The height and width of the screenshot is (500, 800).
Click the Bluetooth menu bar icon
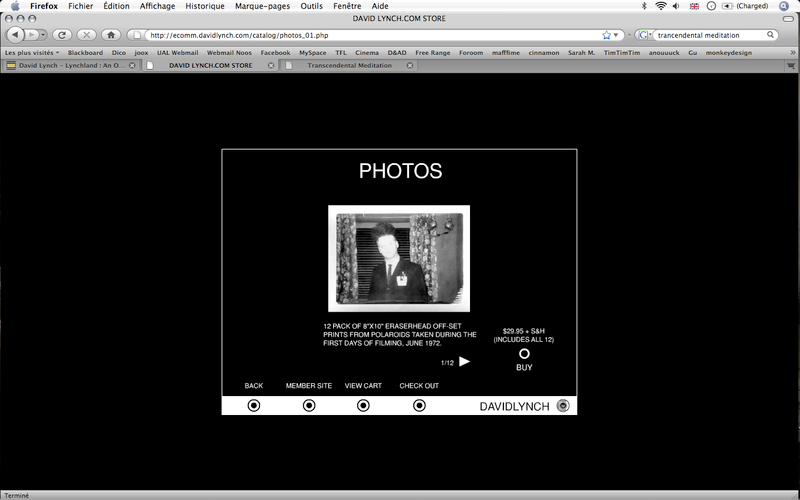644,6
